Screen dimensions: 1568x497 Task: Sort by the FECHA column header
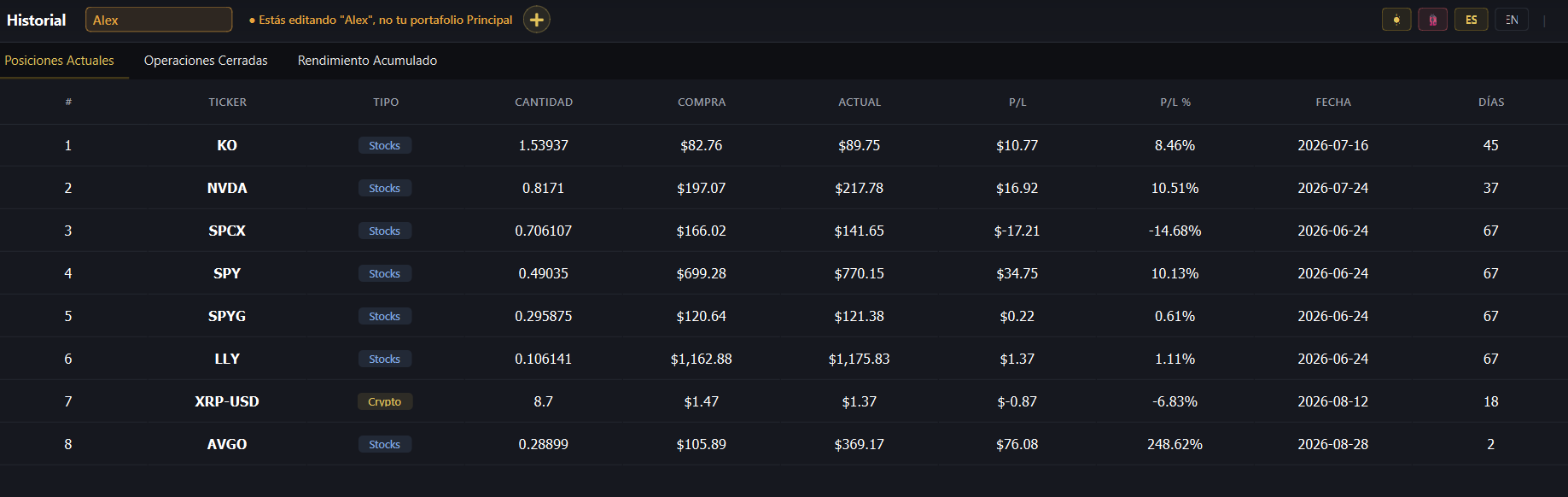pyautogui.click(x=1333, y=102)
